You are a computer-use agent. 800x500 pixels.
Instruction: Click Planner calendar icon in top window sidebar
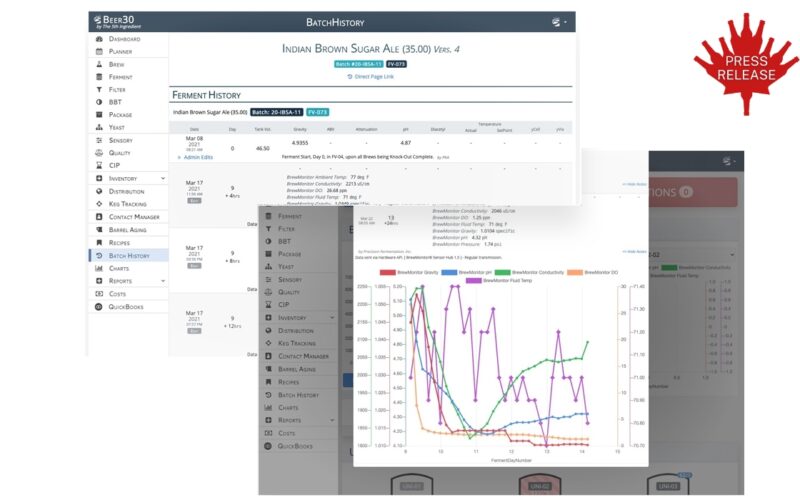coord(99,52)
